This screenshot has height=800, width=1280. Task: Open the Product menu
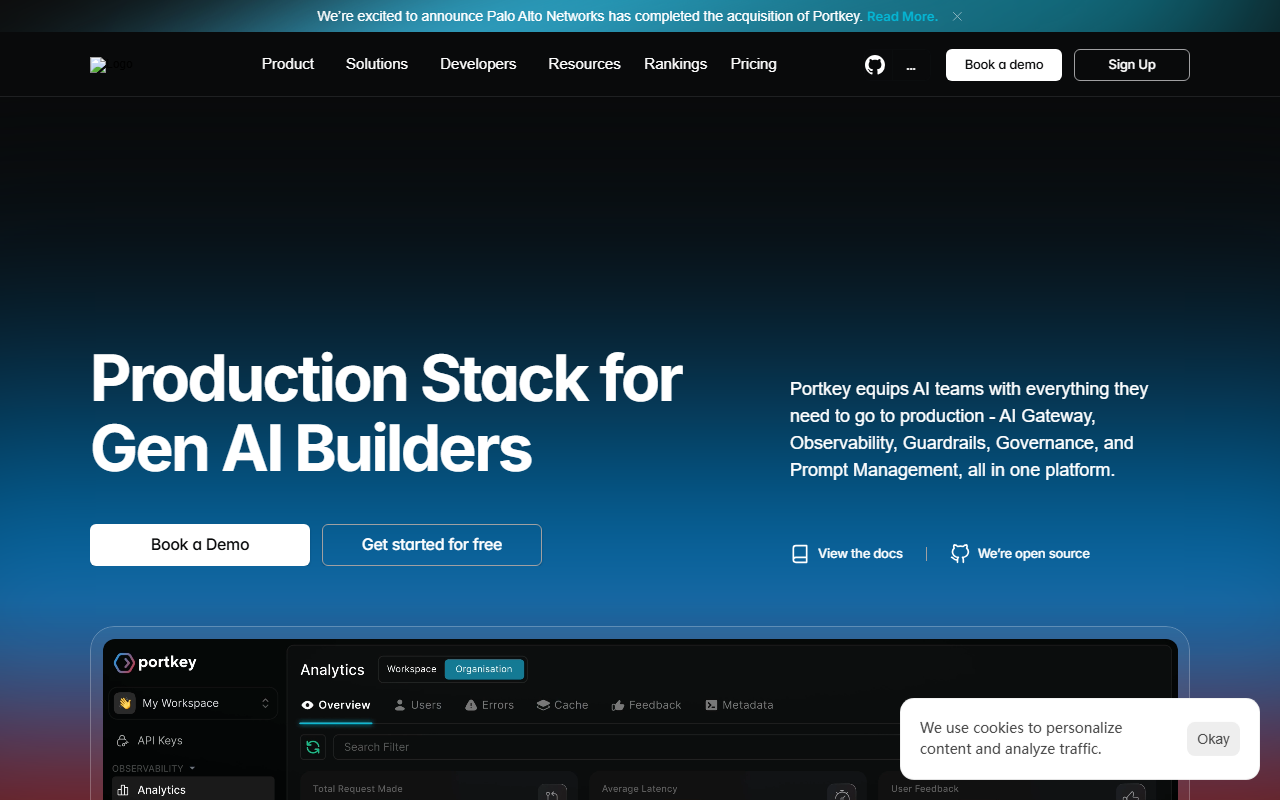tap(288, 64)
